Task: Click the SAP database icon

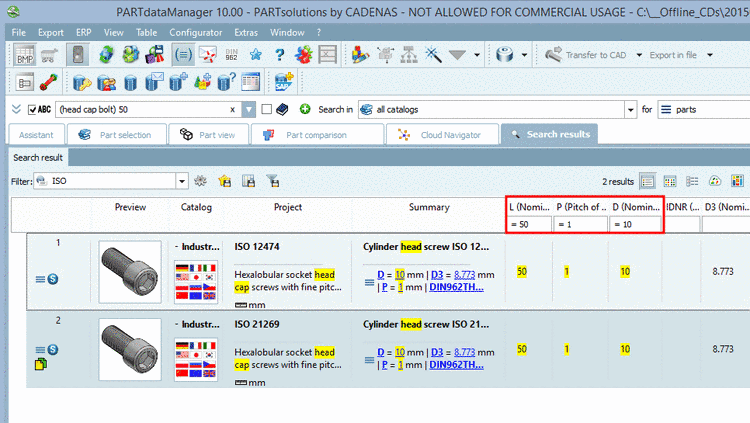Action: [284, 82]
